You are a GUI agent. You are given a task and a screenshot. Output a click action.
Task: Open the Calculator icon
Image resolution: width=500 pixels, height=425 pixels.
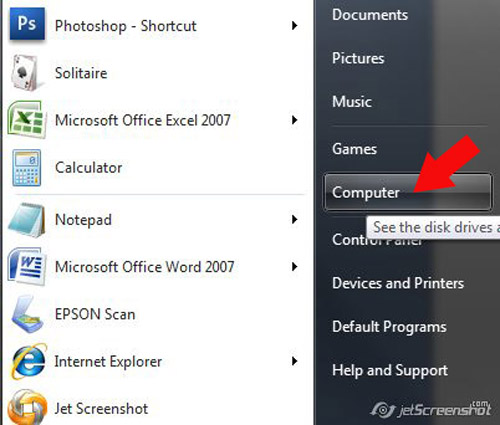pyautogui.click(x=27, y=168)
